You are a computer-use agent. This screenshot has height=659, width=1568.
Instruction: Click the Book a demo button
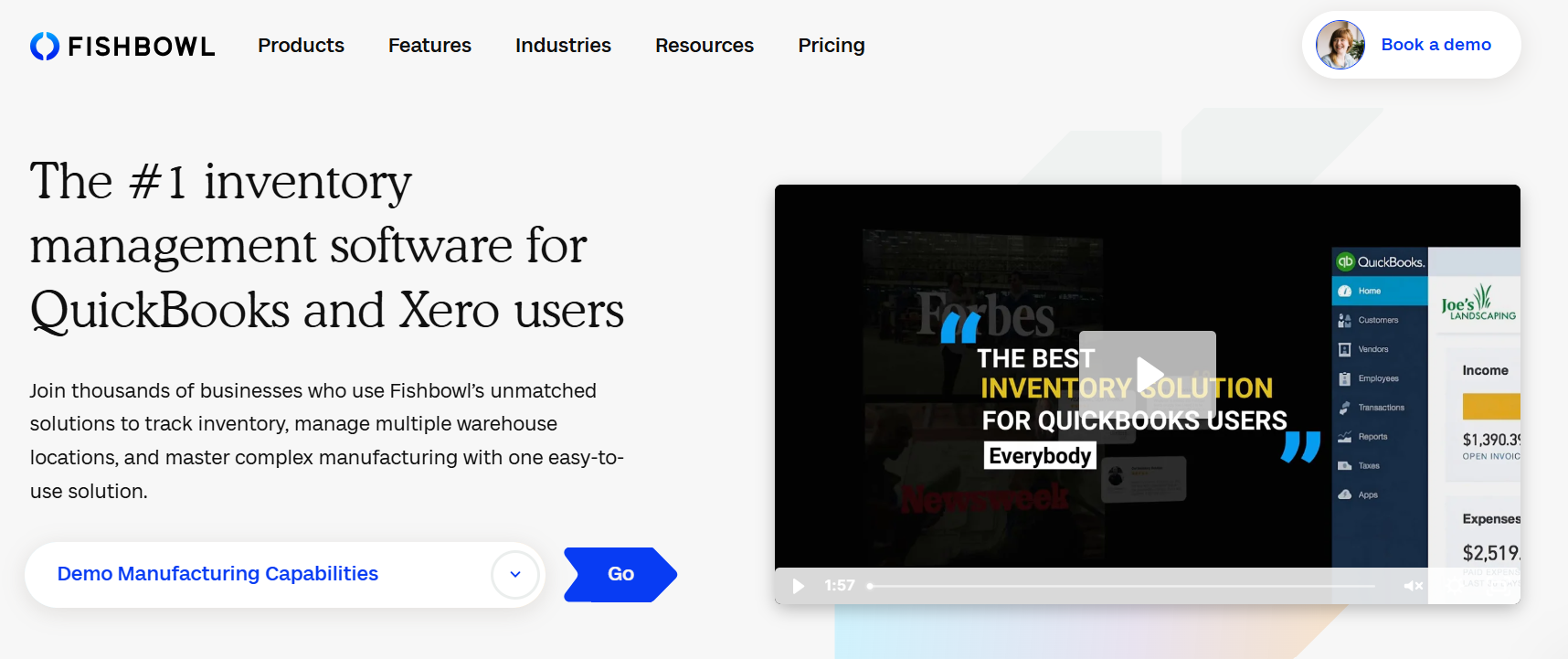pos(1436,45)
